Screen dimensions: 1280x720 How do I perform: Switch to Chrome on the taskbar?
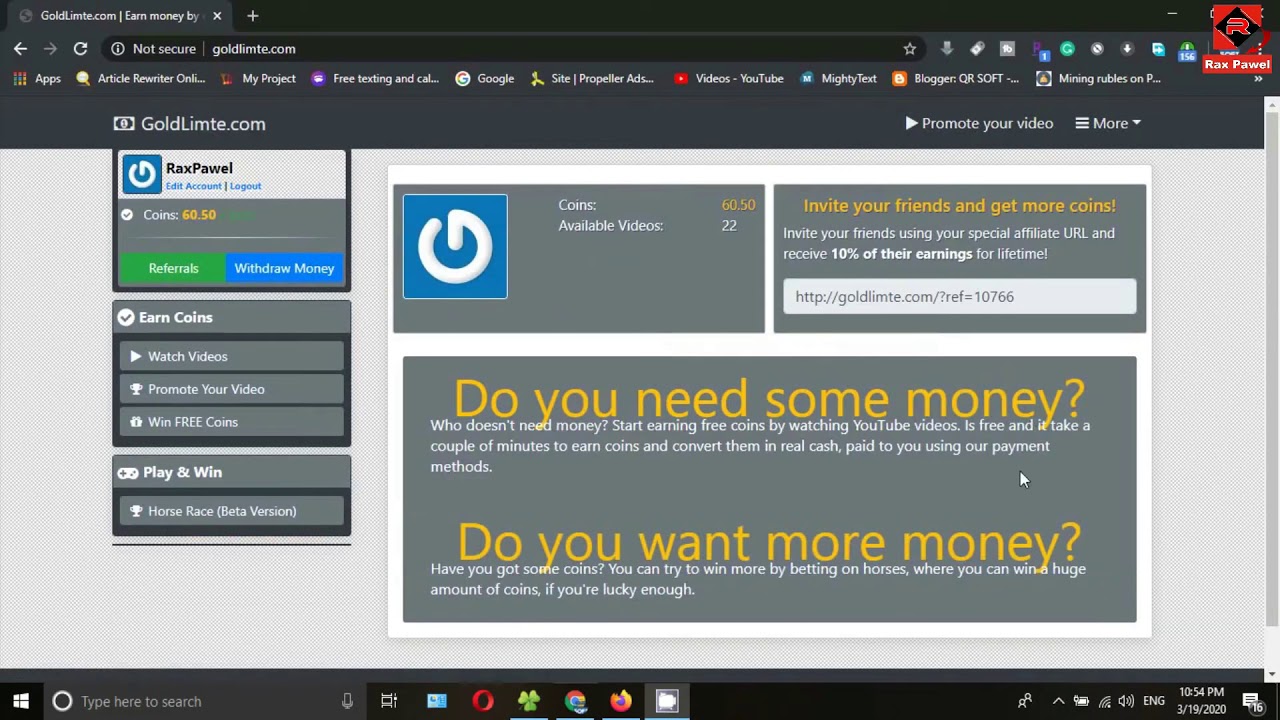tap(575, 701)
